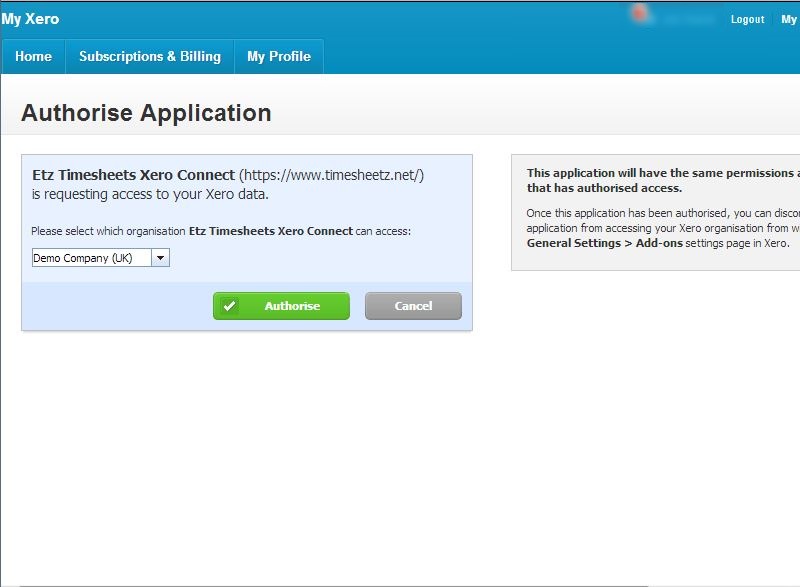The width and height of the screenshot is (800, 587).
Task: Click 'is requesting access to your Xero data' text
Action: [x=150, y=194]
